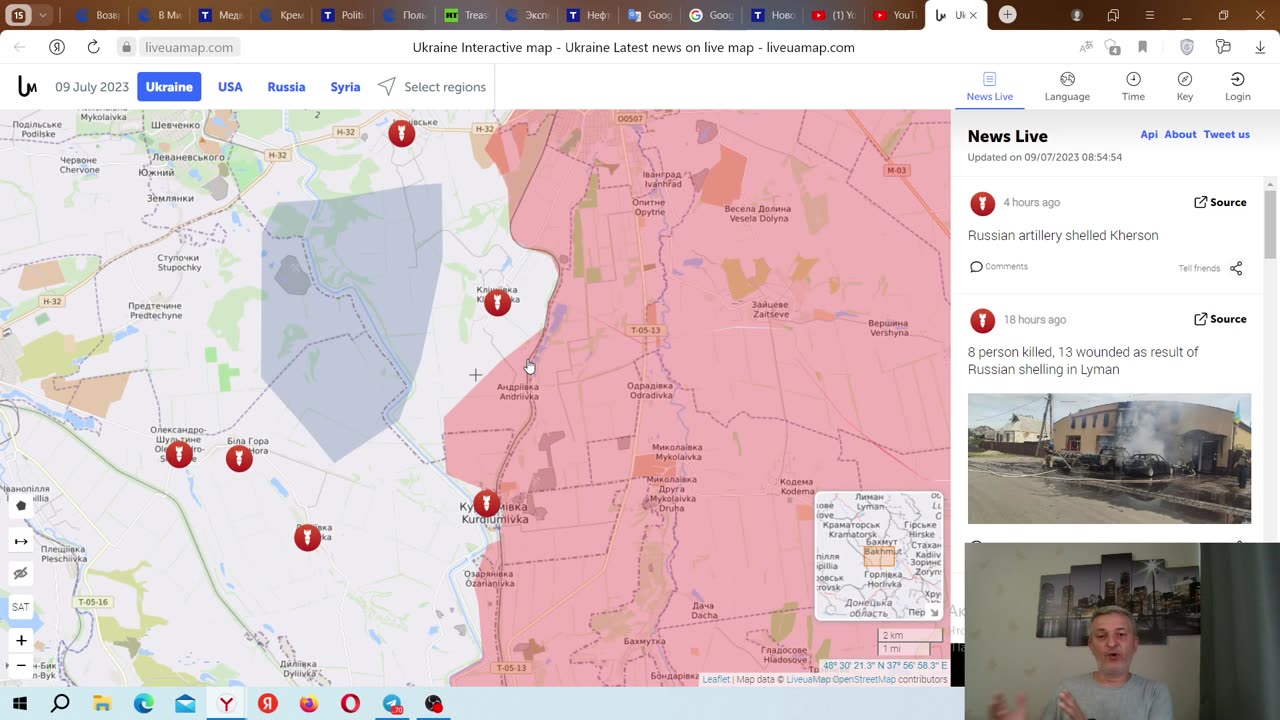Image resolution: width=1280 pixels, height=720 pixels.
Task: Click the Leaflet attribution link
Action: (x=716, y=679)
